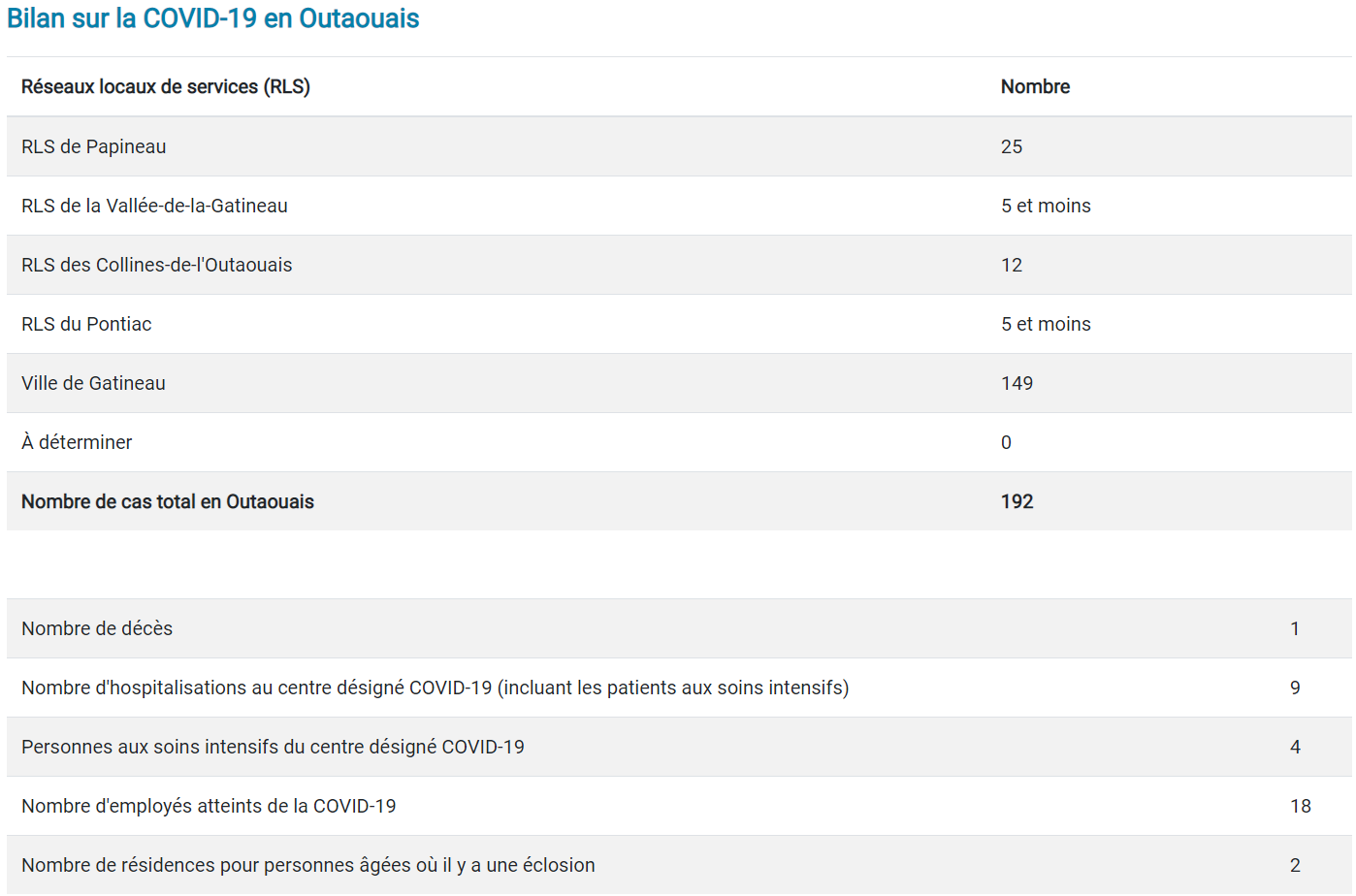The image size is (1356, 896).
Task: Select the 'Nombre de décès' label
Action: (x=97, y=628)
